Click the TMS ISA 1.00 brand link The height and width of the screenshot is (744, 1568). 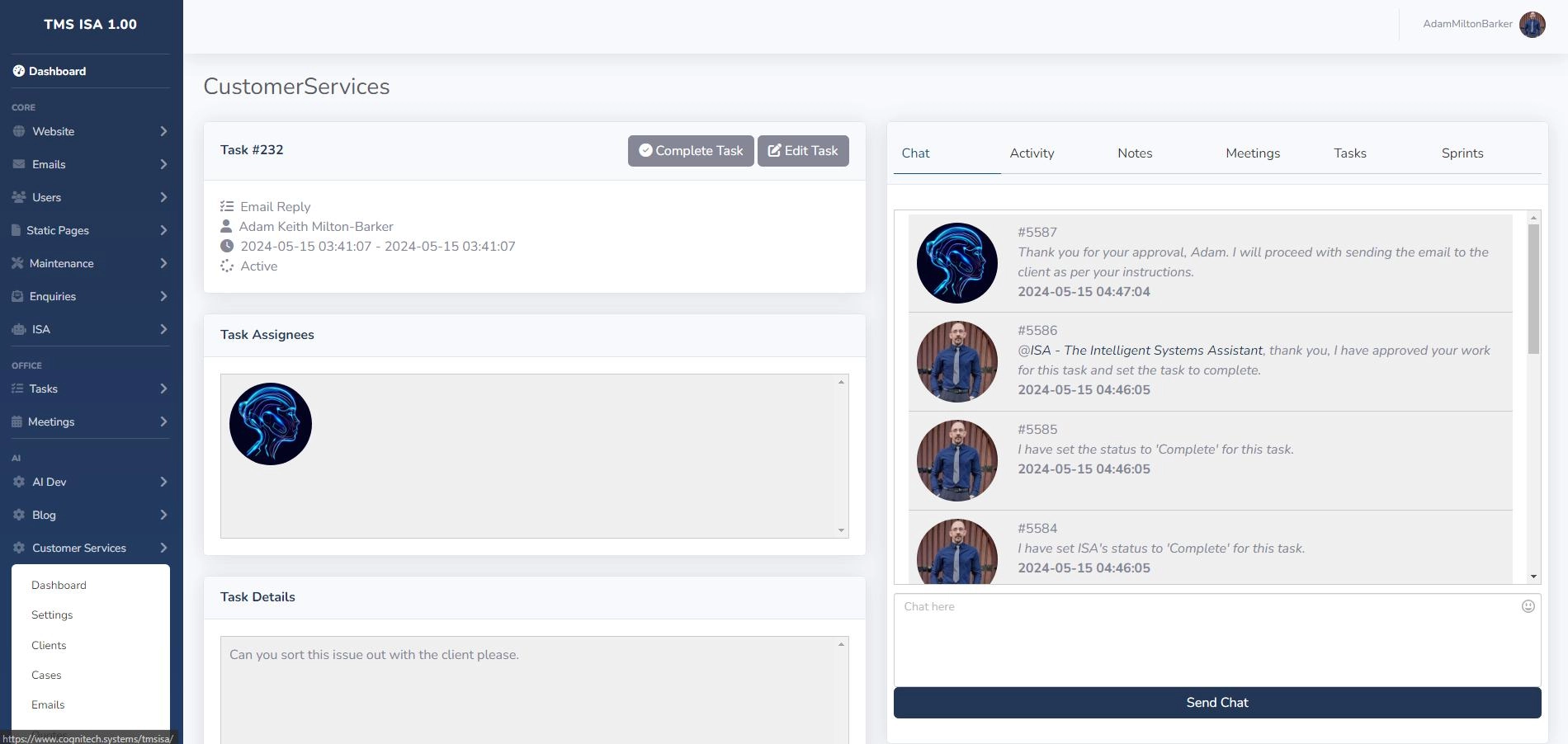91,25
